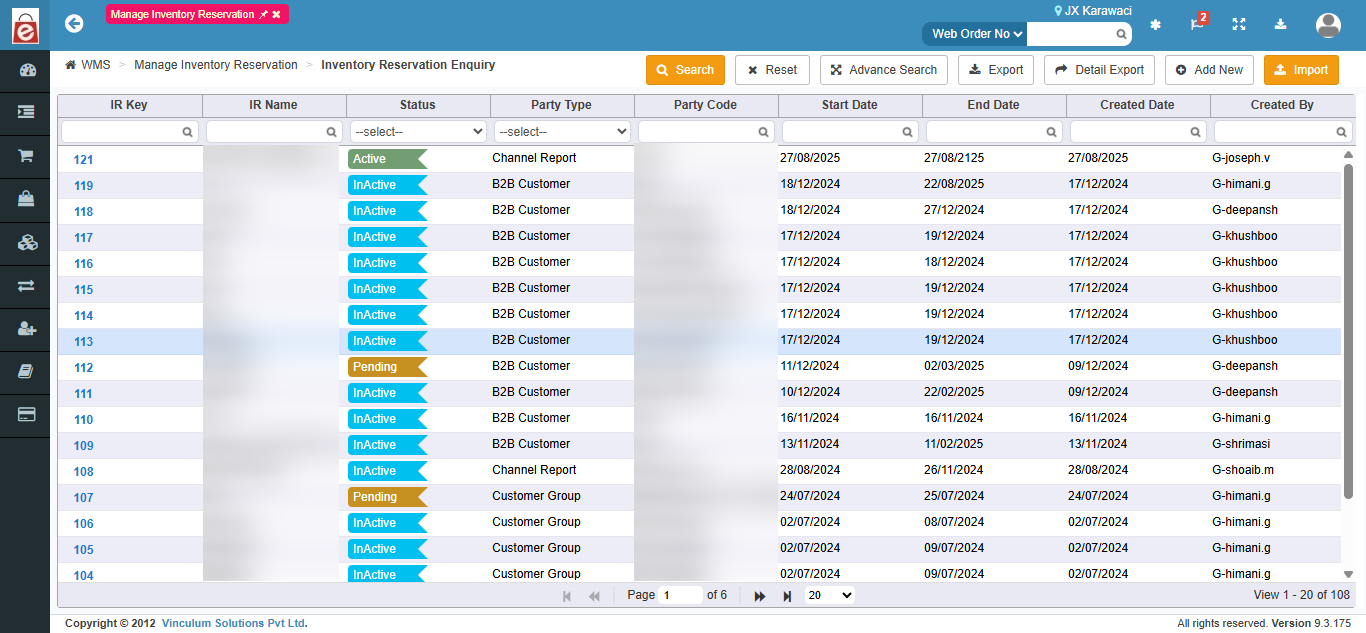Open the Status filter select dropdown
The width and height of the screenshot is (1366, 633).
(x=418, y=131)
